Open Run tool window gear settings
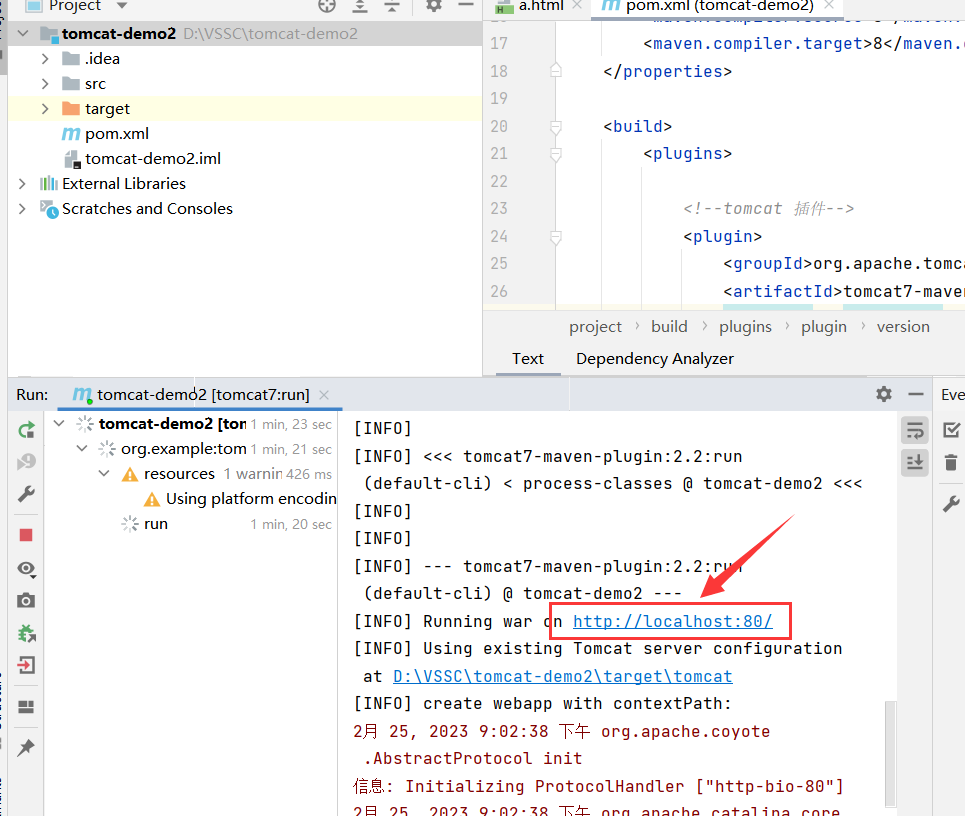This screenshot has width=965, height=816. pos(884,394)
